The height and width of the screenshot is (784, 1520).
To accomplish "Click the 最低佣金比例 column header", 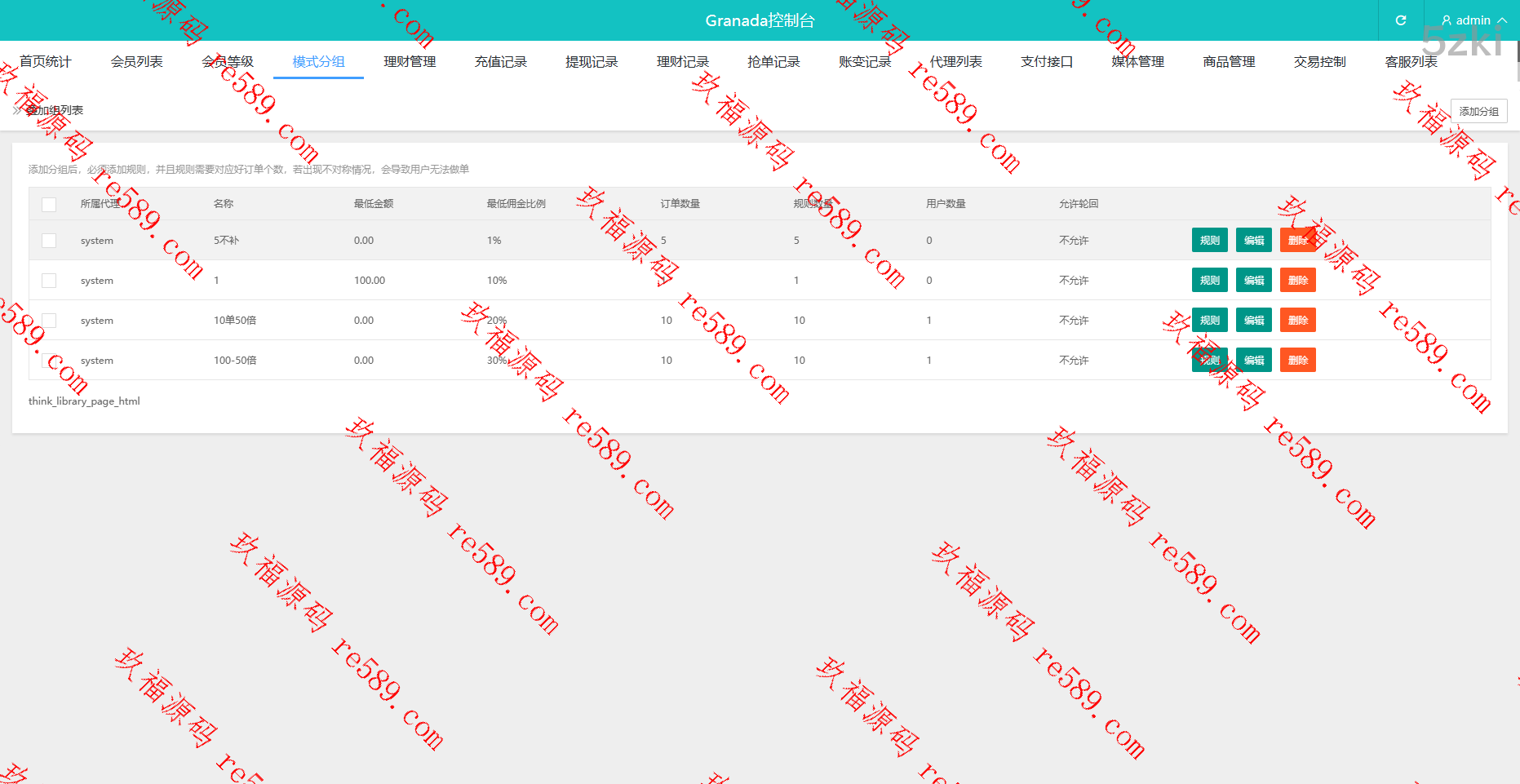I will click(x=516, y=204).
